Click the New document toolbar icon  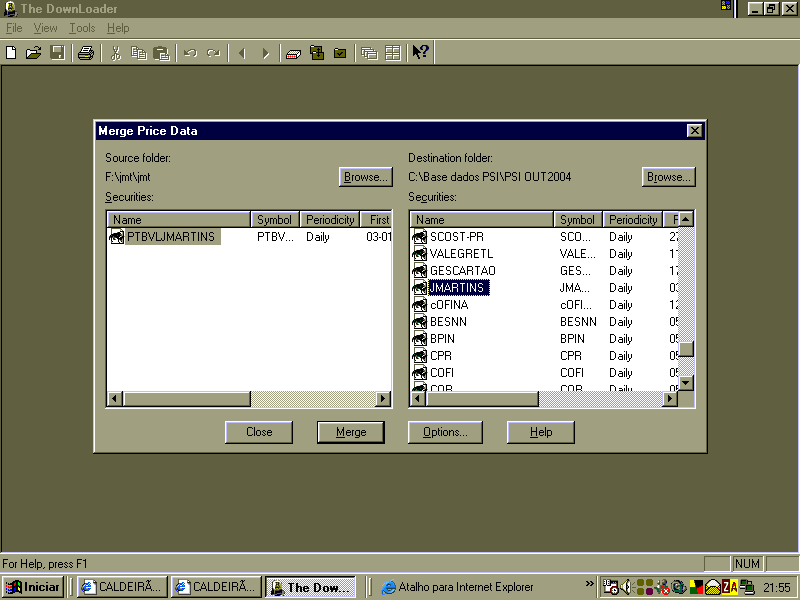(10, 52)
